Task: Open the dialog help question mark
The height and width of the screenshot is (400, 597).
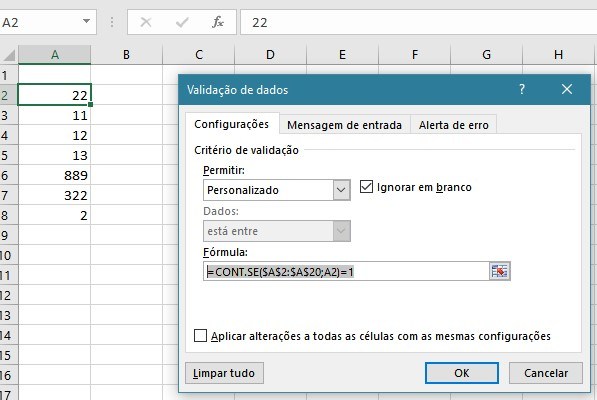Action: [x=522, y=89]
